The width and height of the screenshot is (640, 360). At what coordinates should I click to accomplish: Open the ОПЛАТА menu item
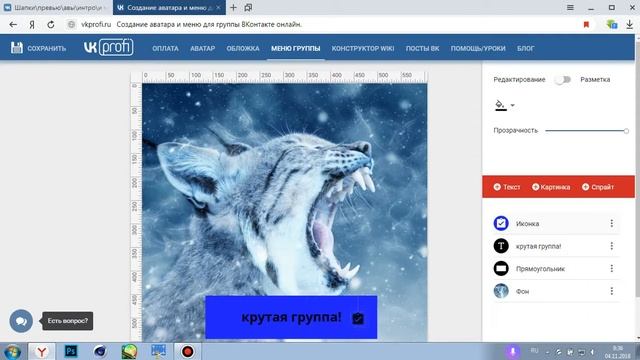tap(165, 48)
